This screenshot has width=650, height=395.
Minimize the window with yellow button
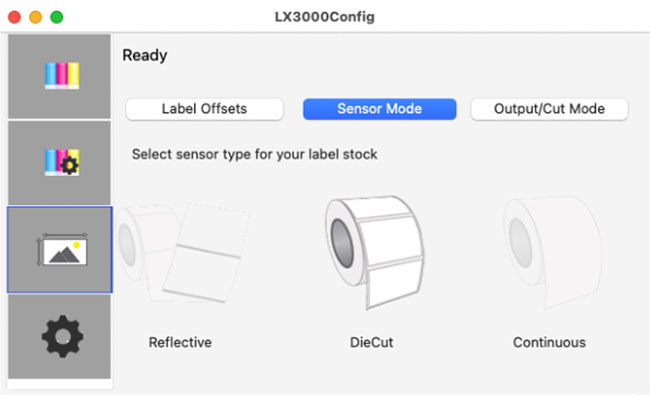pyautogui.click(x=36, y=17)
